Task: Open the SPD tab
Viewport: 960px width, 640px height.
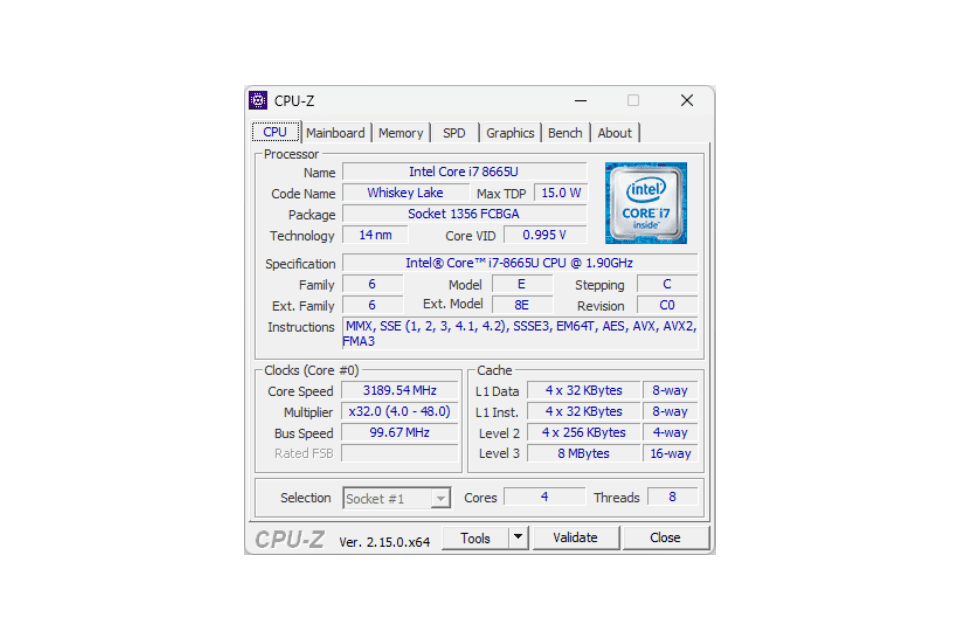Action: pos(454,133)
